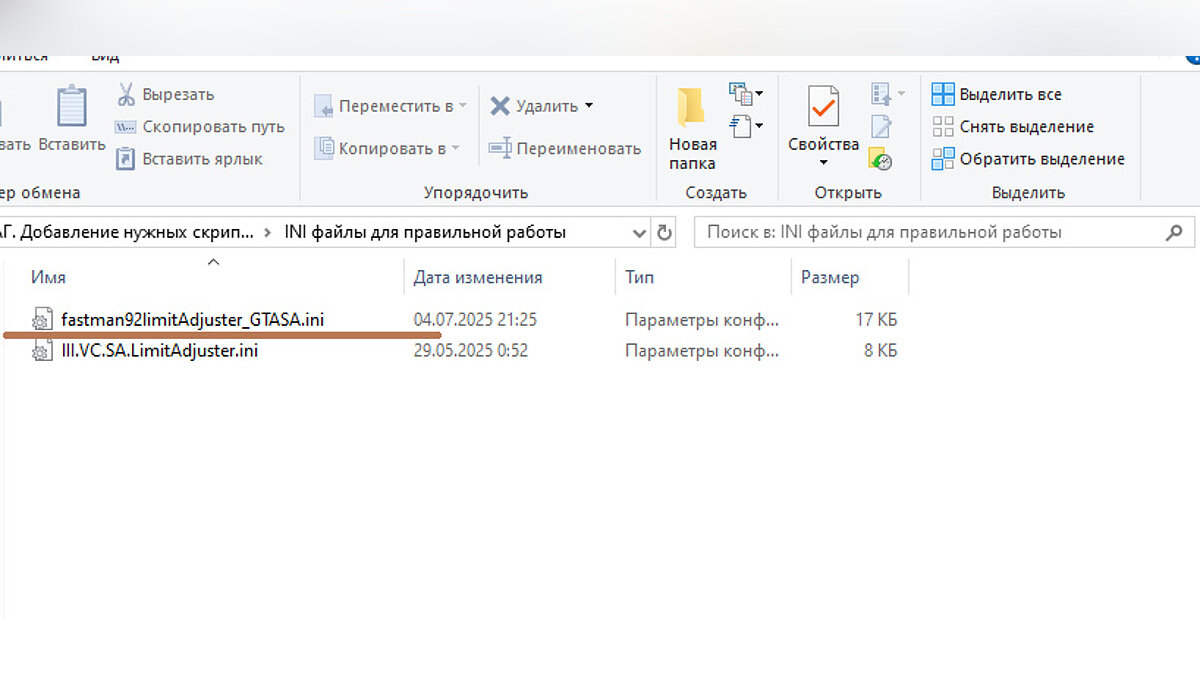The height and width of the screenshot is (675, 1200).
Task: Switch to the Вид ribbon tab
Action: click(105, 57)
